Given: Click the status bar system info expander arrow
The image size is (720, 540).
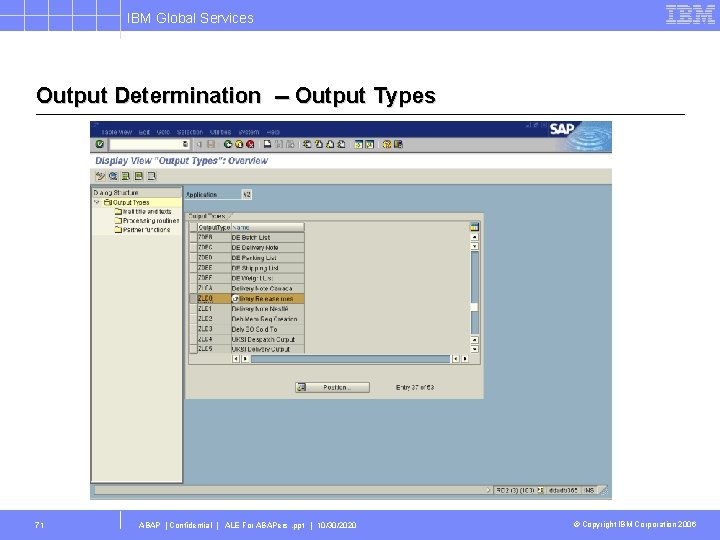Looking at the screenshot, I should click(x=488, y=490).
